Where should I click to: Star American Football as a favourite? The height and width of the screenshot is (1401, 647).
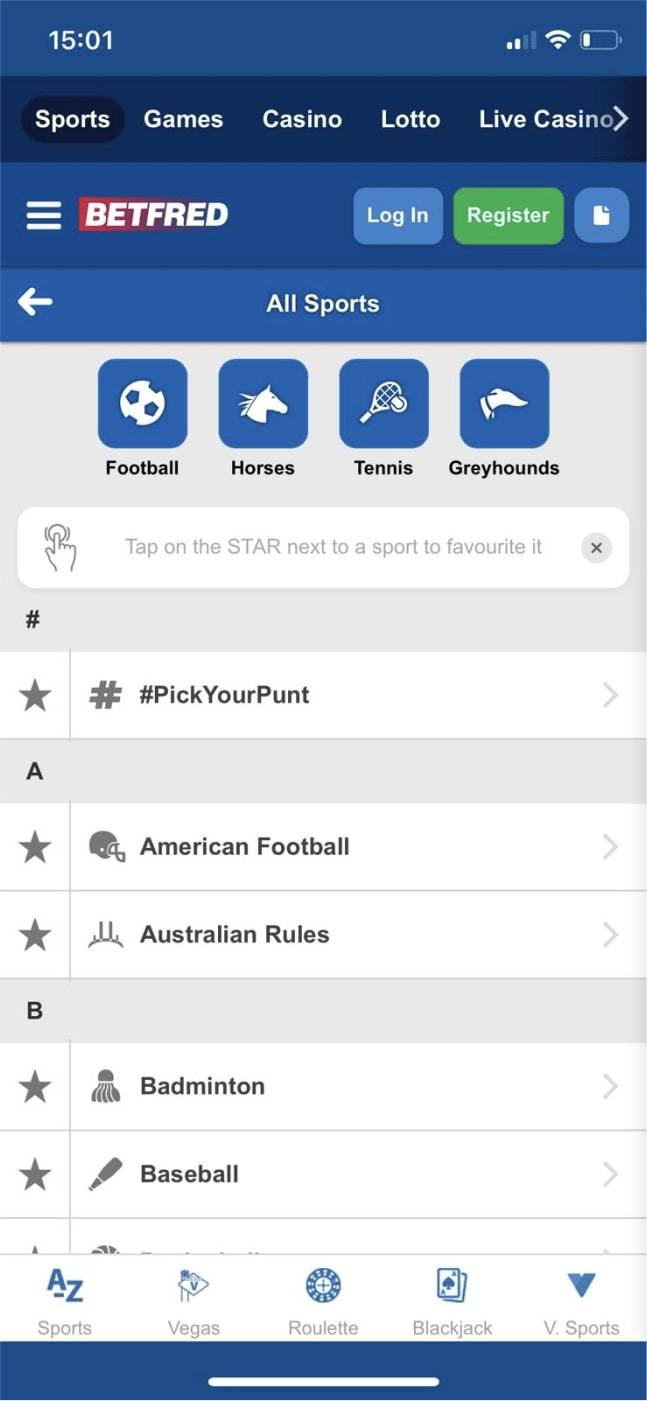pos(35,847)
